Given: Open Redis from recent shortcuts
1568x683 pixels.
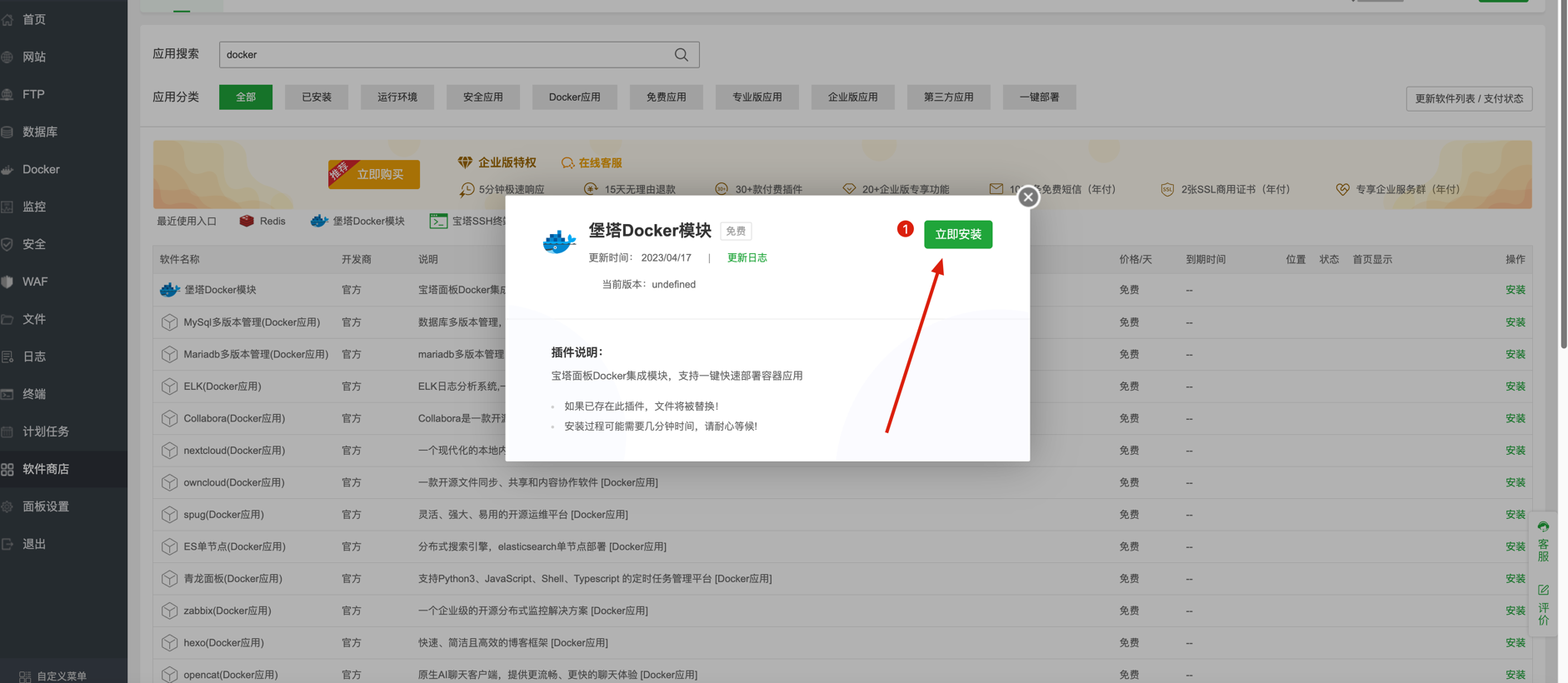Looking at the screenshot, I should [x=262, y=221].
